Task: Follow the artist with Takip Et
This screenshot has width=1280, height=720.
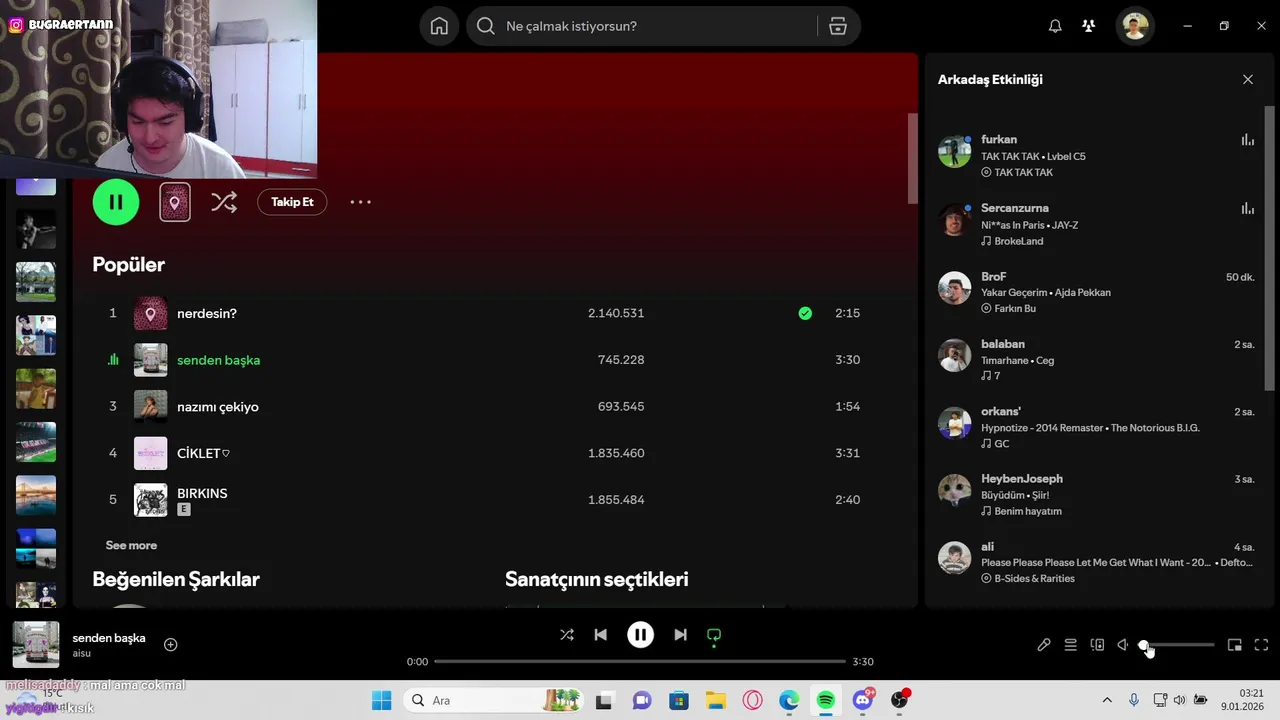Action: 292,202
